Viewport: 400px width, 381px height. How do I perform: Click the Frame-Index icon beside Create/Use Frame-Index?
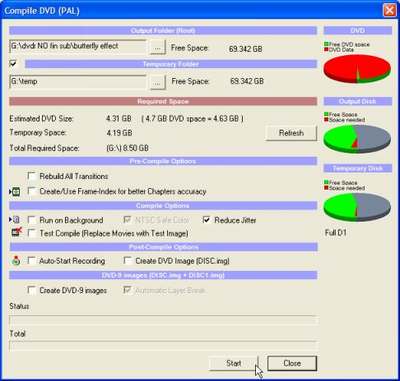coord(16,192)
